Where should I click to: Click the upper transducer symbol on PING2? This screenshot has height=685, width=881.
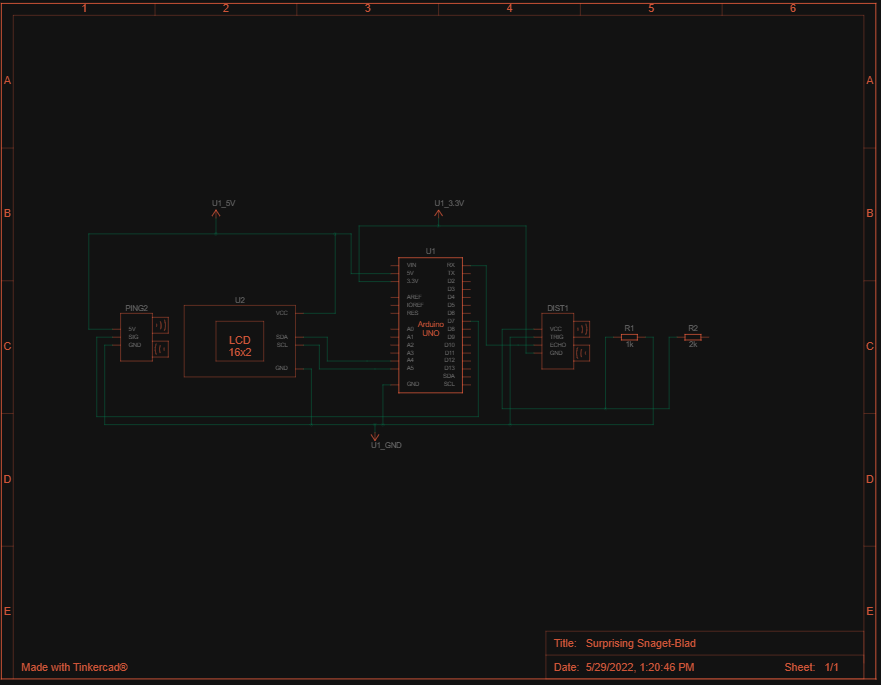tap(160, 325)
